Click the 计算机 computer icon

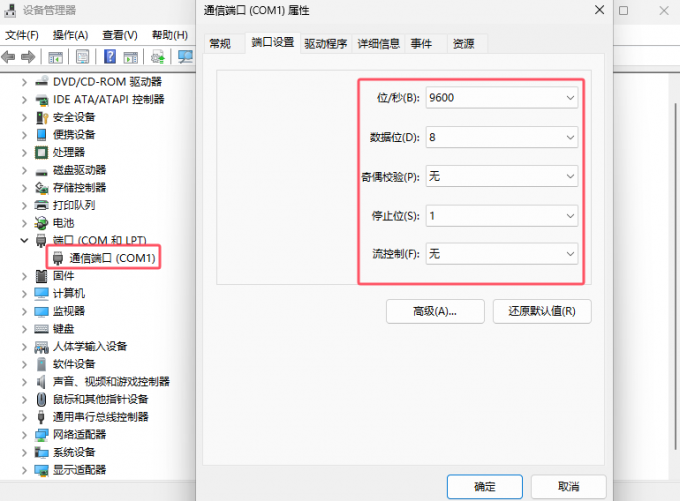click(41, 294)
